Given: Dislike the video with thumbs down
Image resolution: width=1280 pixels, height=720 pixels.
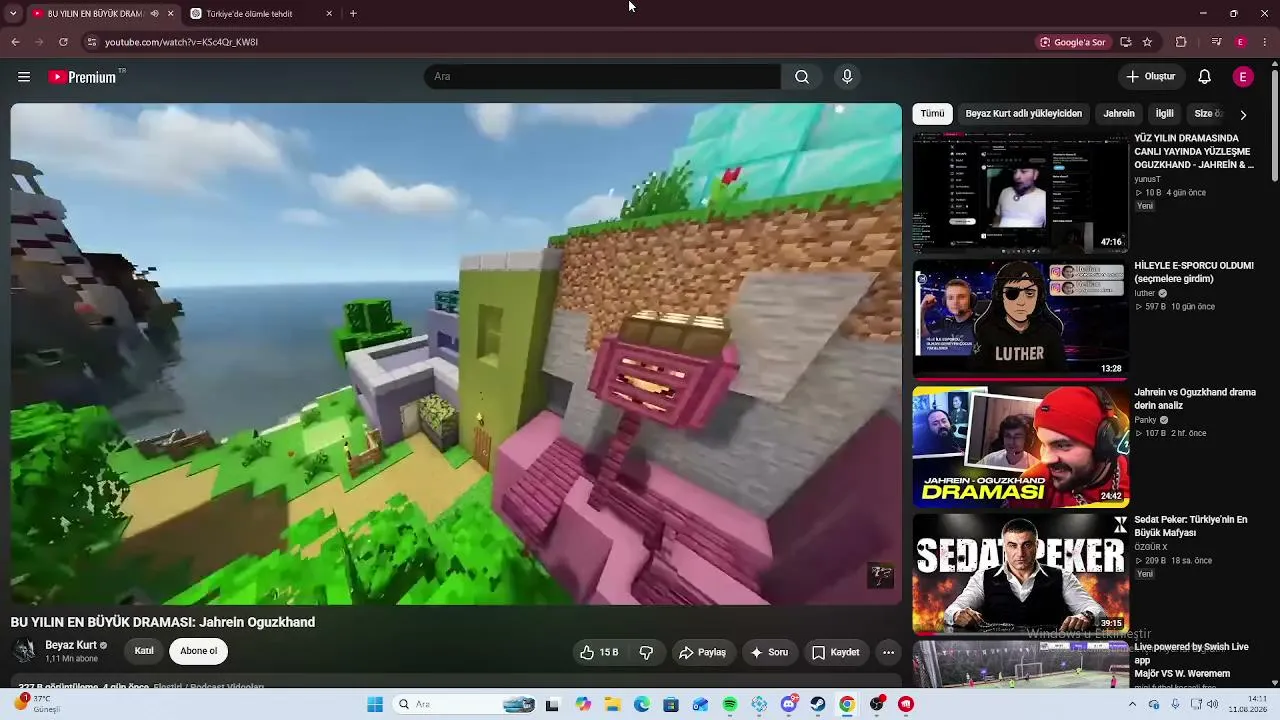Looking at the screenshot, I should pyautogui.click(x=646, y=652).
